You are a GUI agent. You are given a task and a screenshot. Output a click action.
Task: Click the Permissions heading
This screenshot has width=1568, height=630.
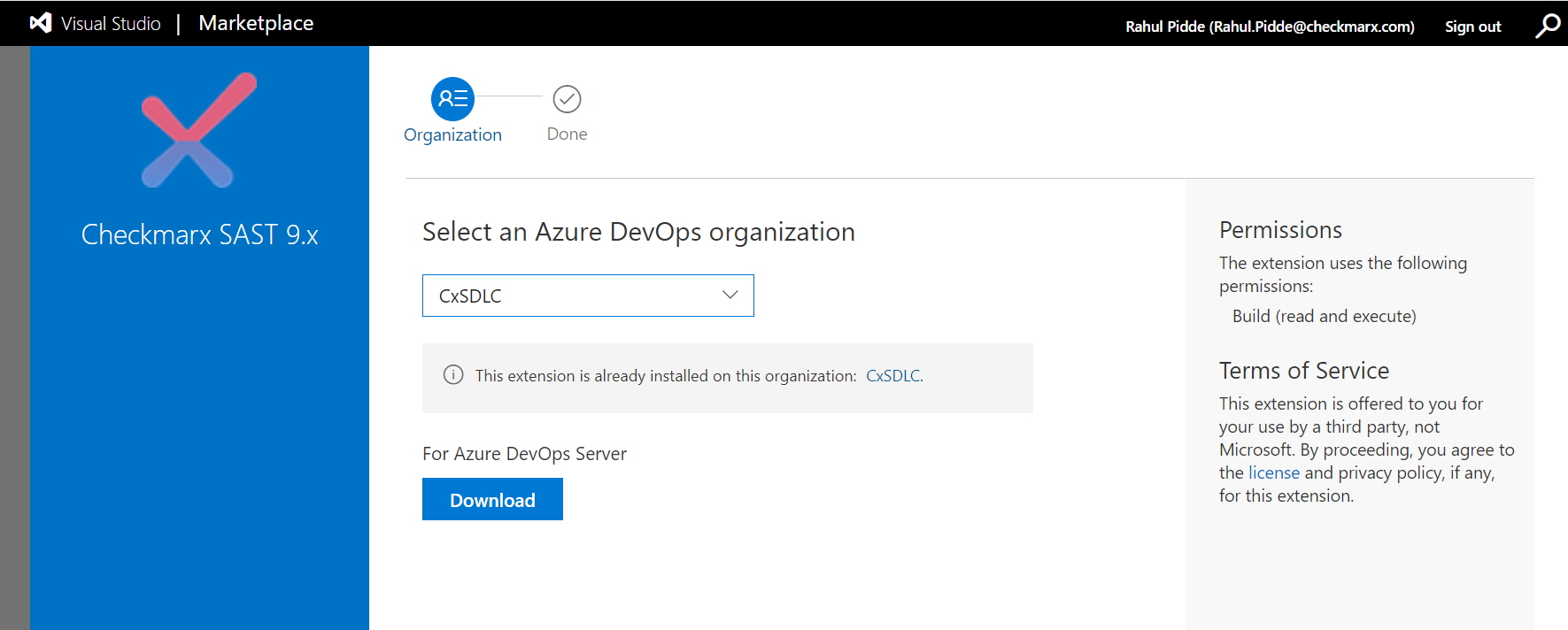[1280, 230]
